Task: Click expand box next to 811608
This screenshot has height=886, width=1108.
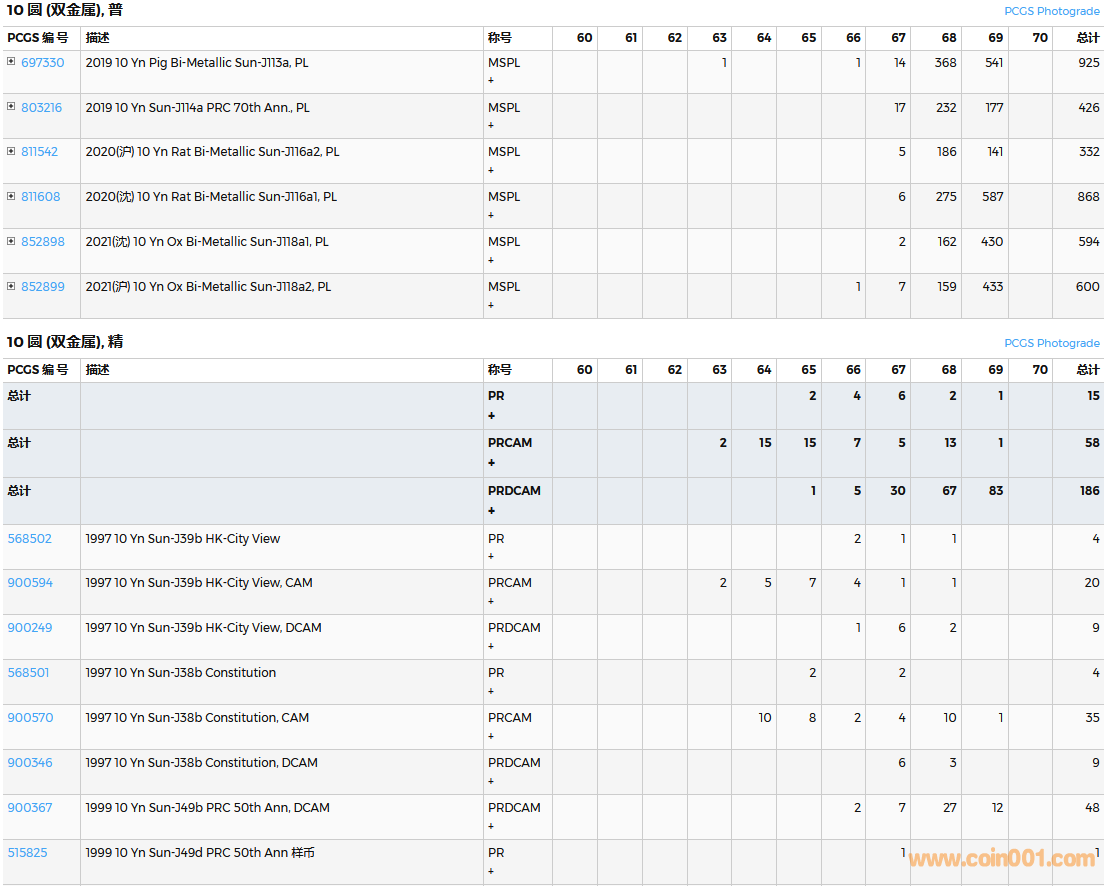Action: click(11, 197)
